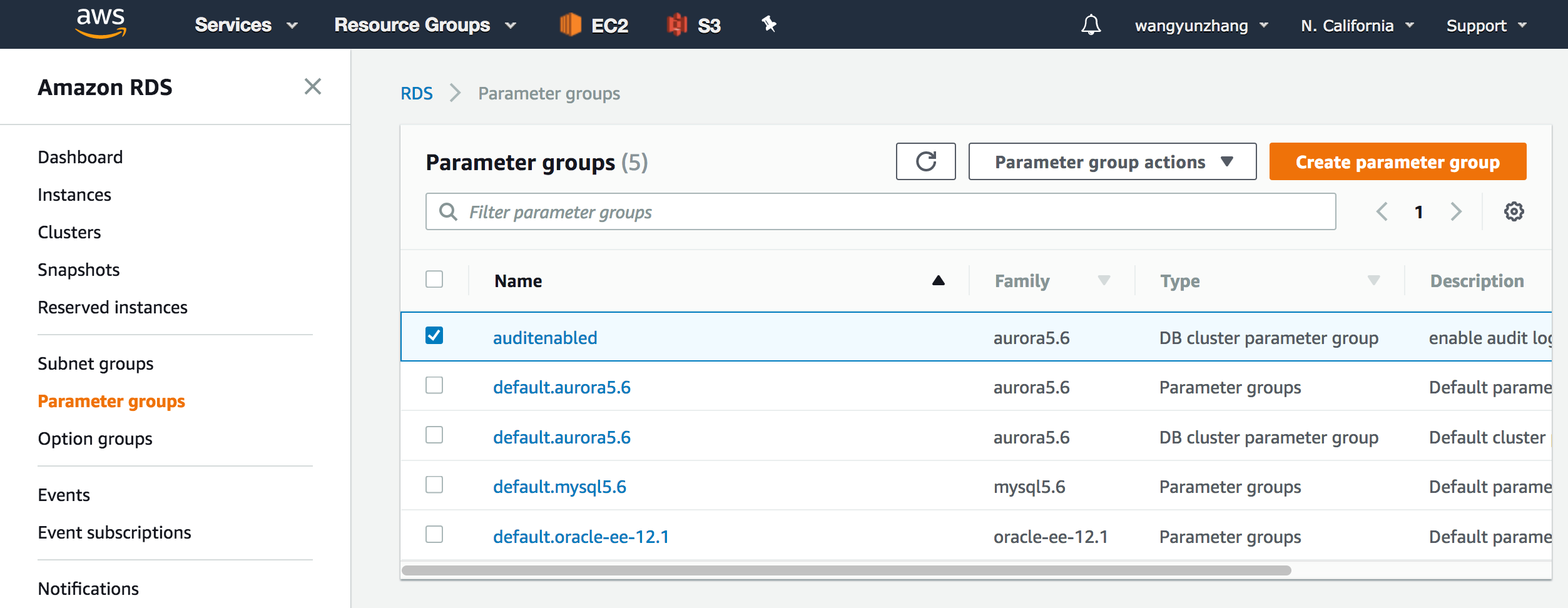Click the oracle-ee-12.1 family cell
1568x608 pixels.
pos(1051,537)
